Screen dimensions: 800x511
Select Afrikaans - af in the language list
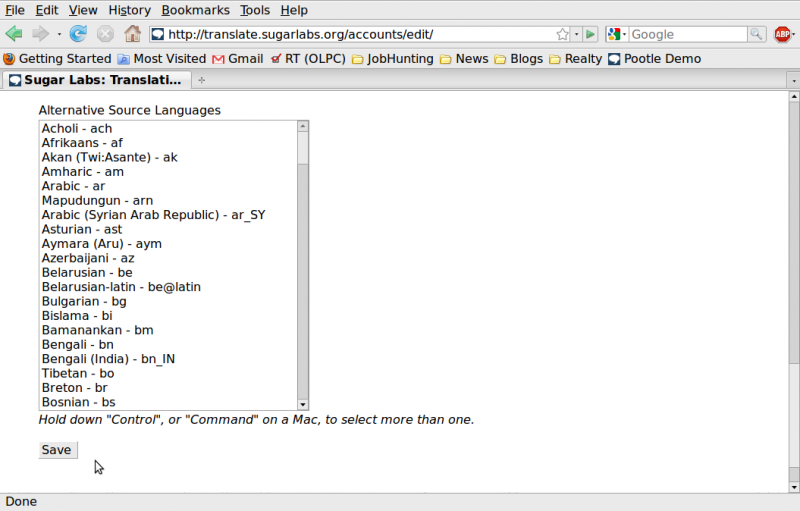point(82,143)
